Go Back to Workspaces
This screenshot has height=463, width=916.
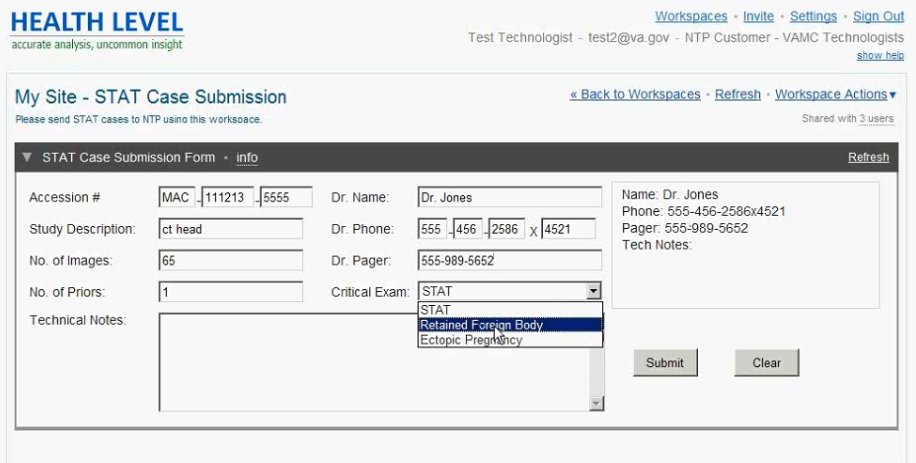[x=635, y=94]
